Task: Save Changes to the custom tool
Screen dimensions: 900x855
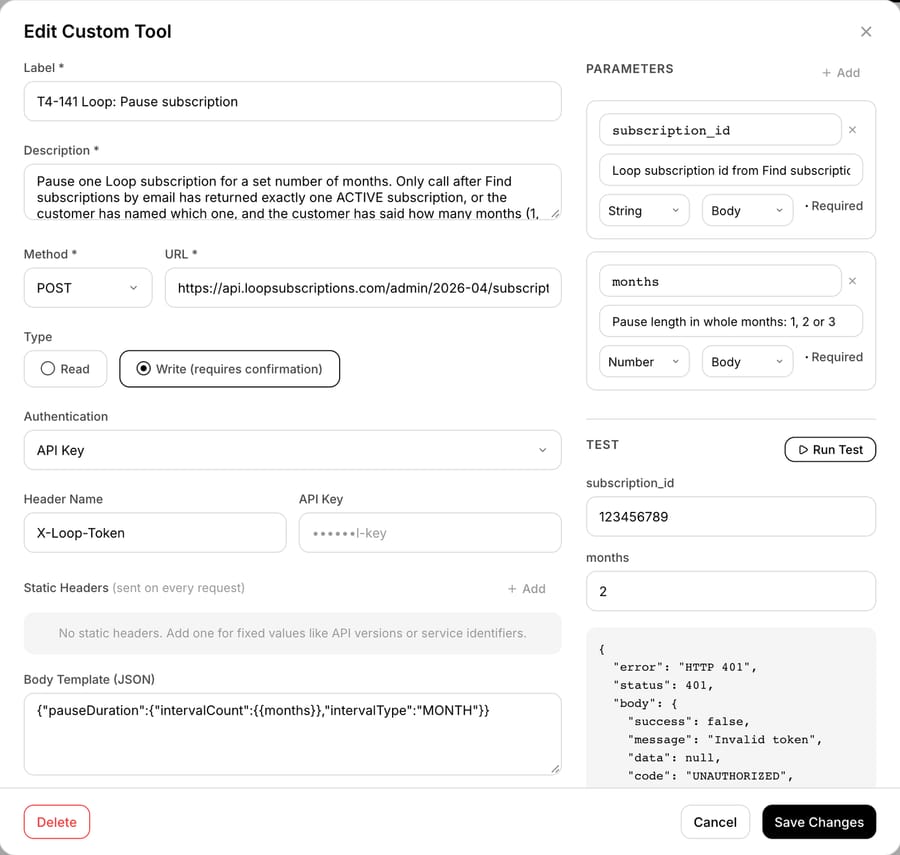Action: [x=818, y=822]
